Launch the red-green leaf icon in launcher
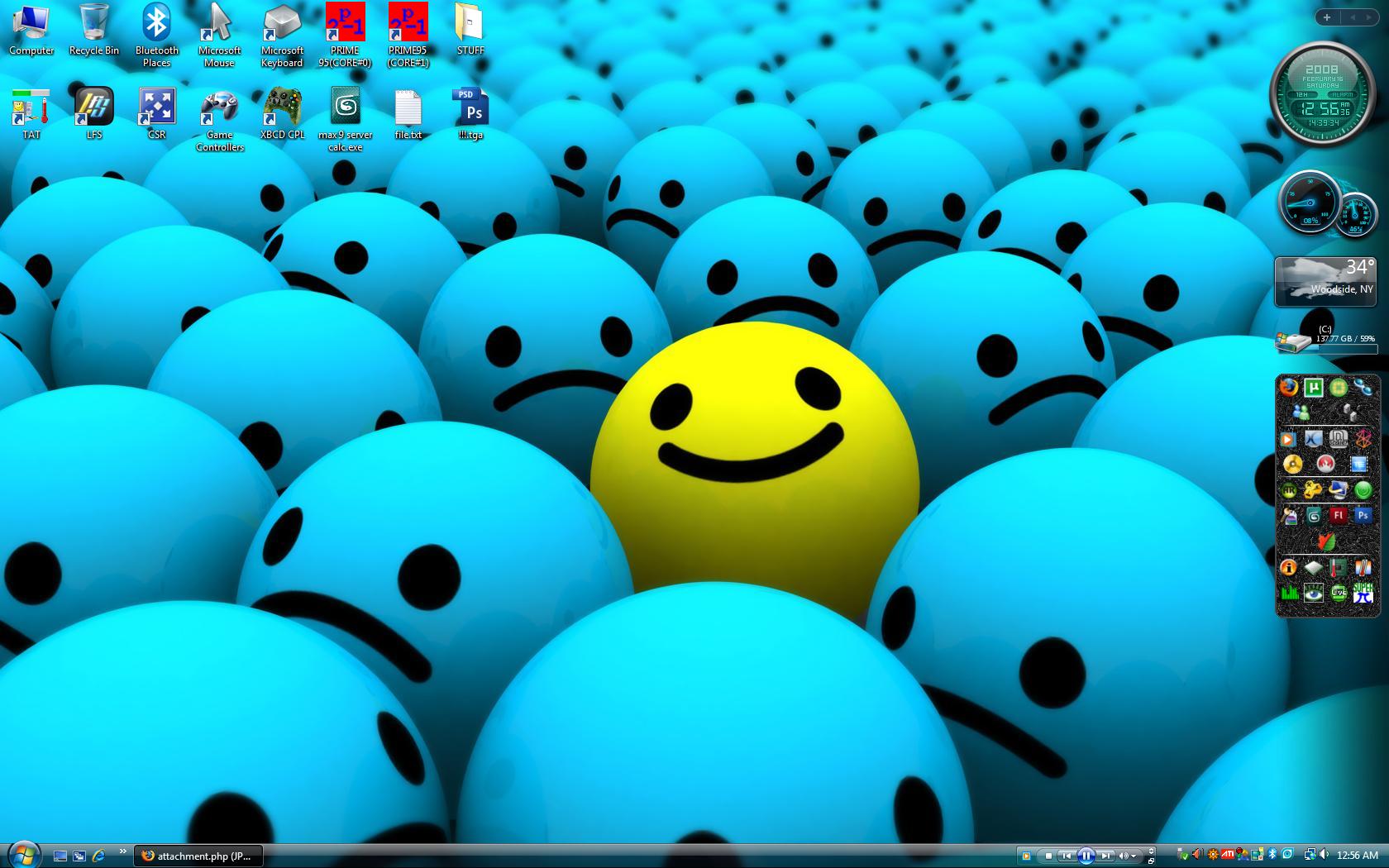The image size is (1389, 868). click(x=1326, y=541)
